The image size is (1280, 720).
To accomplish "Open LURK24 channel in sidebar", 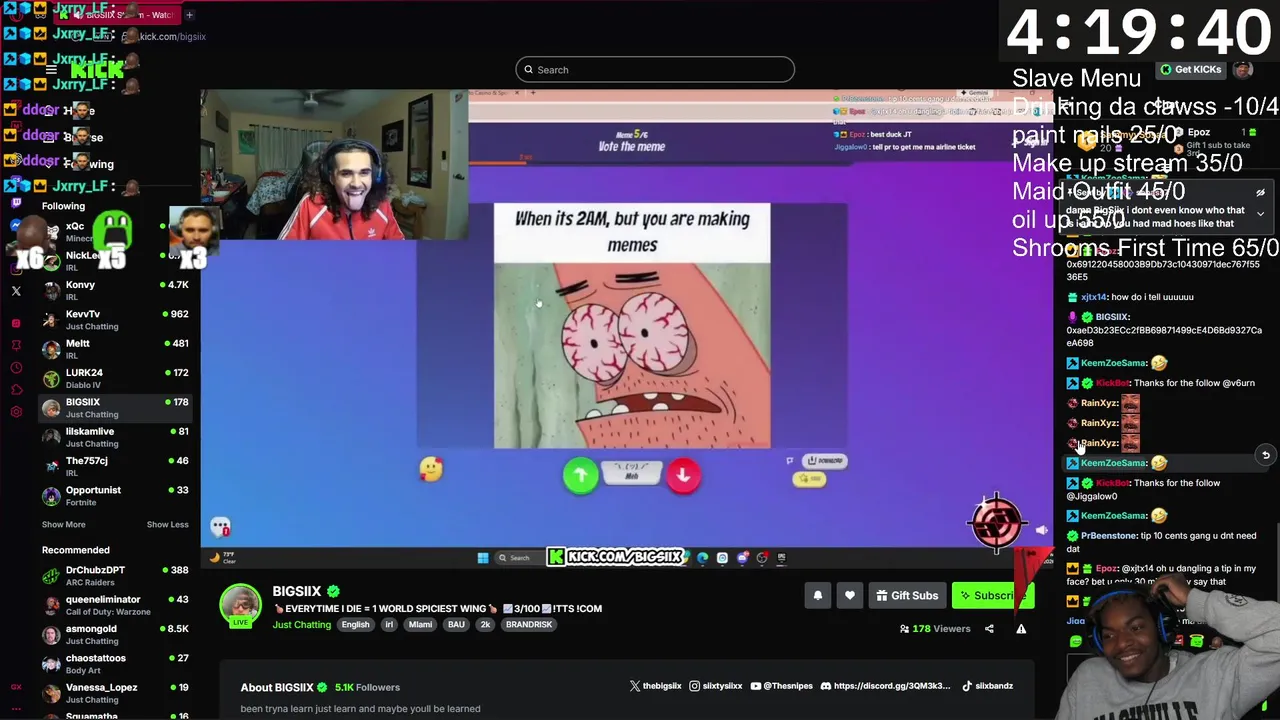I will pos(115,378).
